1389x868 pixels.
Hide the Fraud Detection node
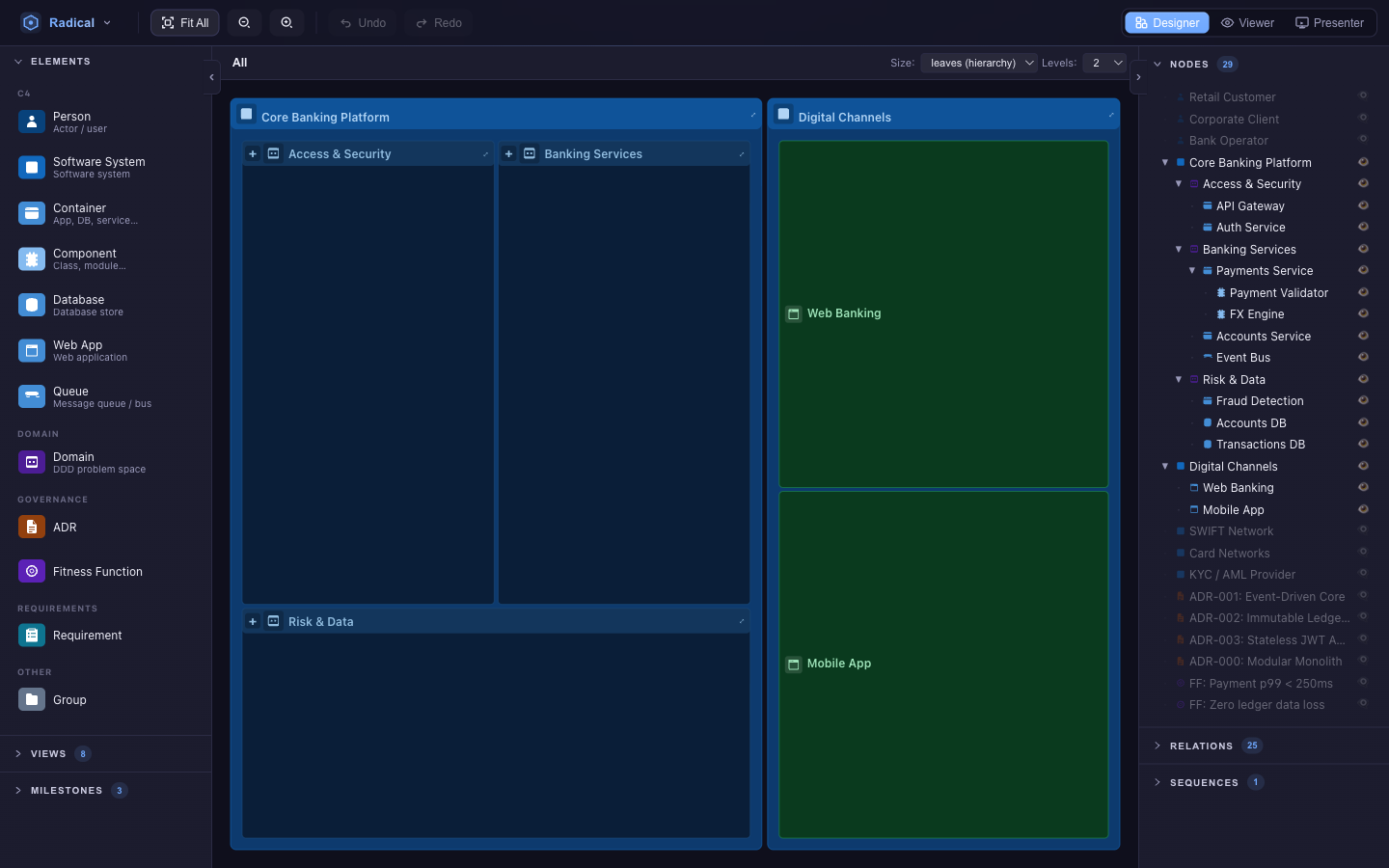[x=1363, y=400]
